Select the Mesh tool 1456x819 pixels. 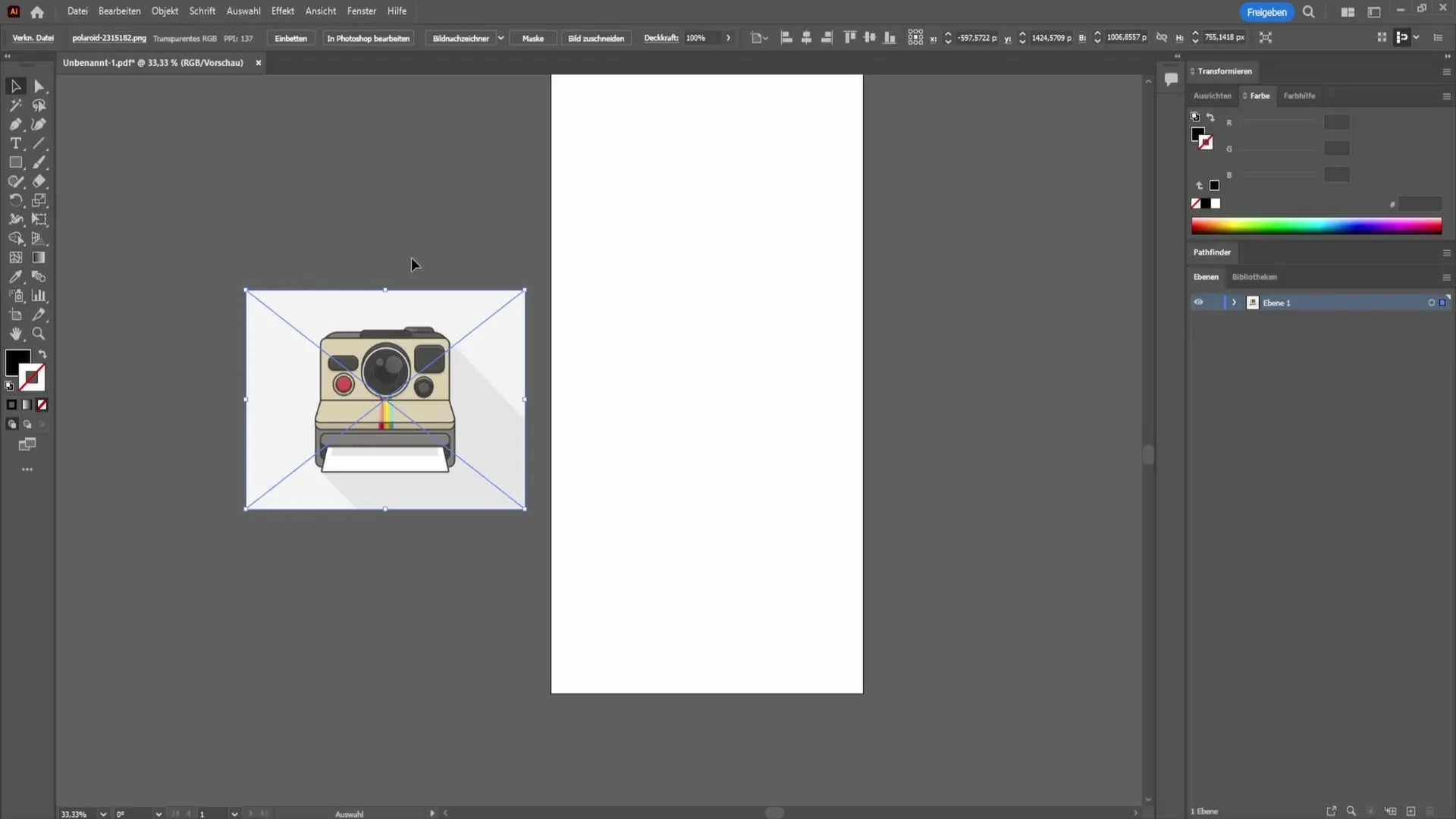pyautogui.click(x=15, y=258)
